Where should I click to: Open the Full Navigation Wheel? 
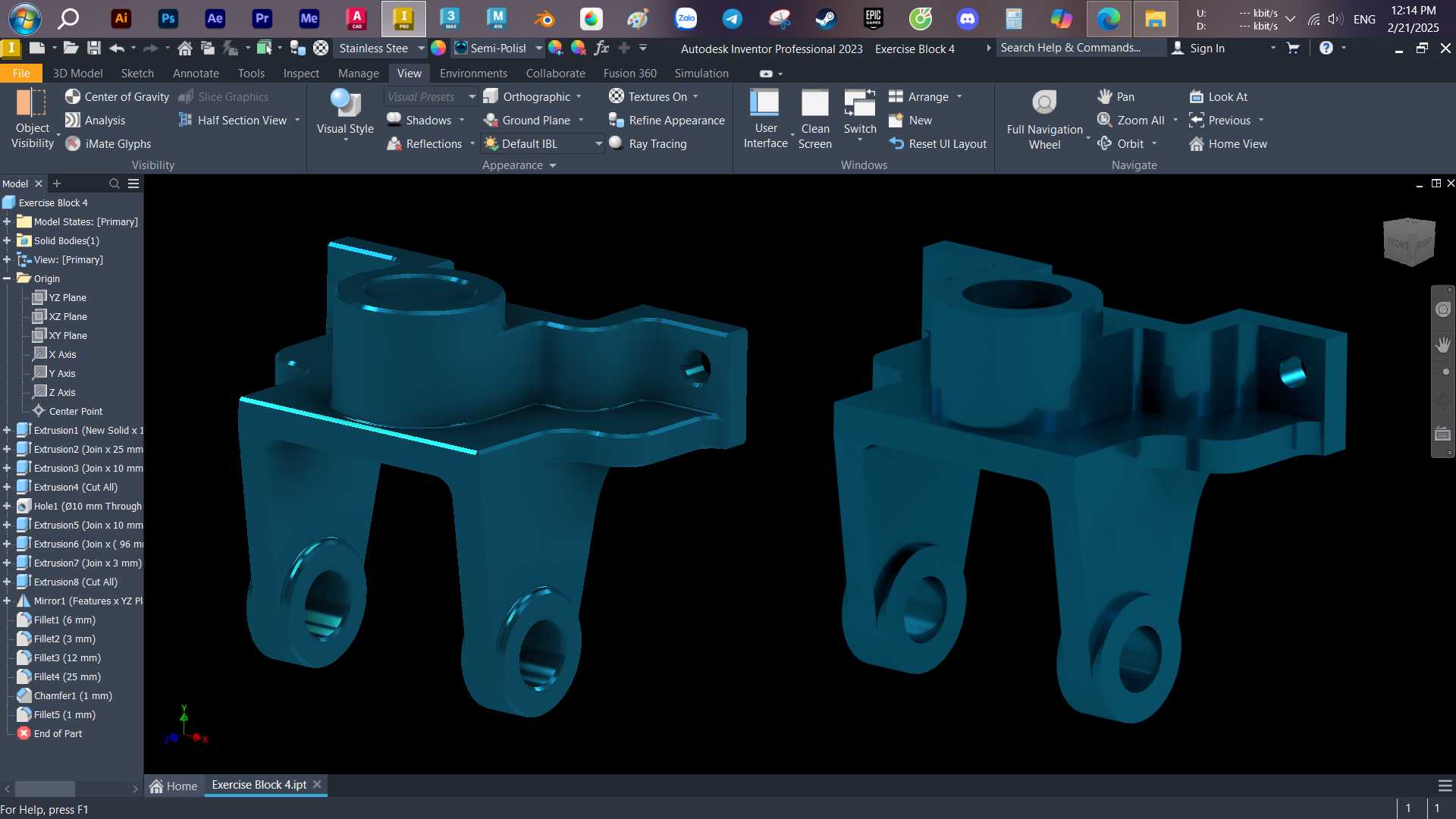coord(1044,119)
